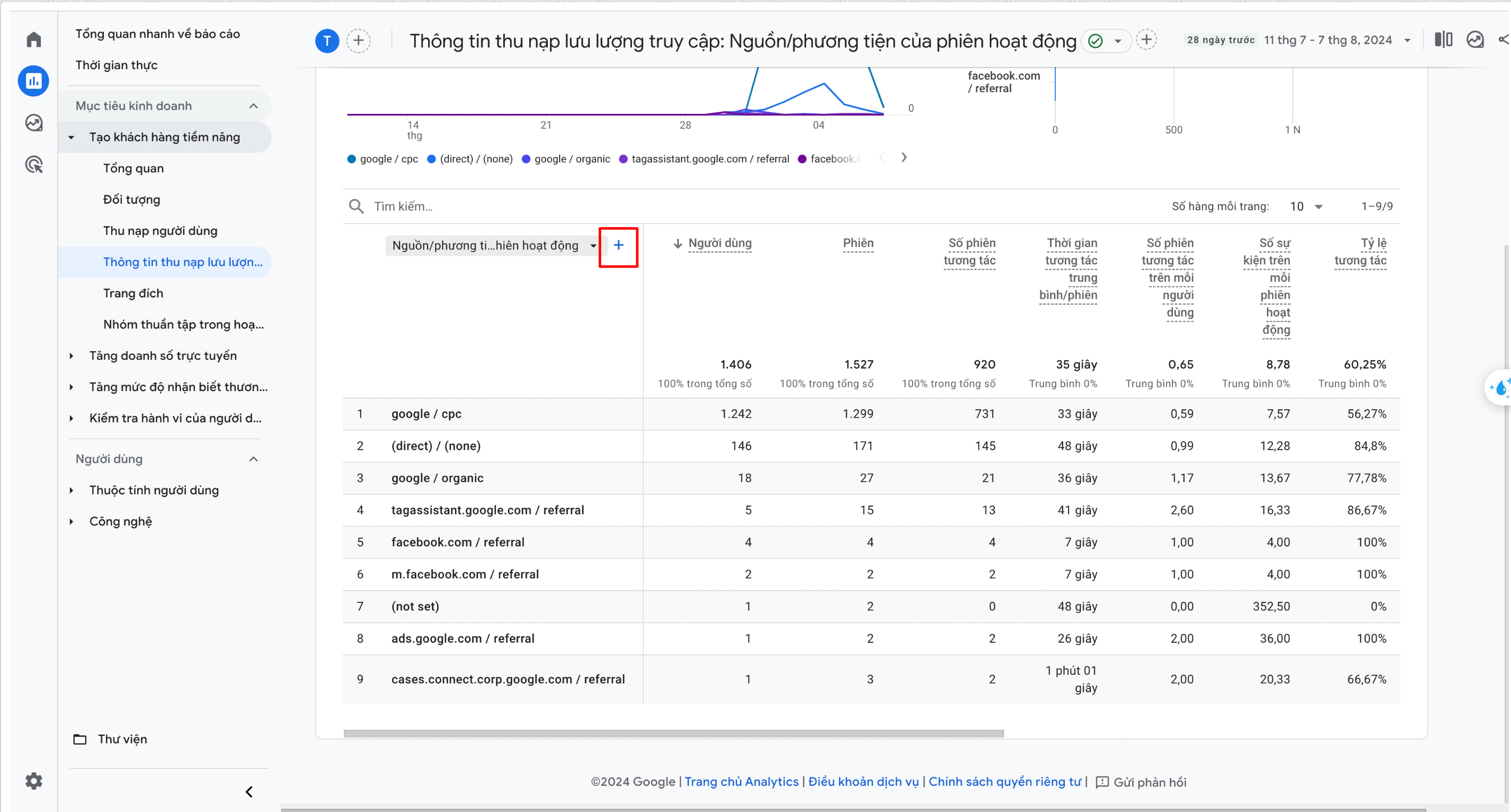
Task: Select Trang đích in the sidebar
Action: [x=133, y=293]
